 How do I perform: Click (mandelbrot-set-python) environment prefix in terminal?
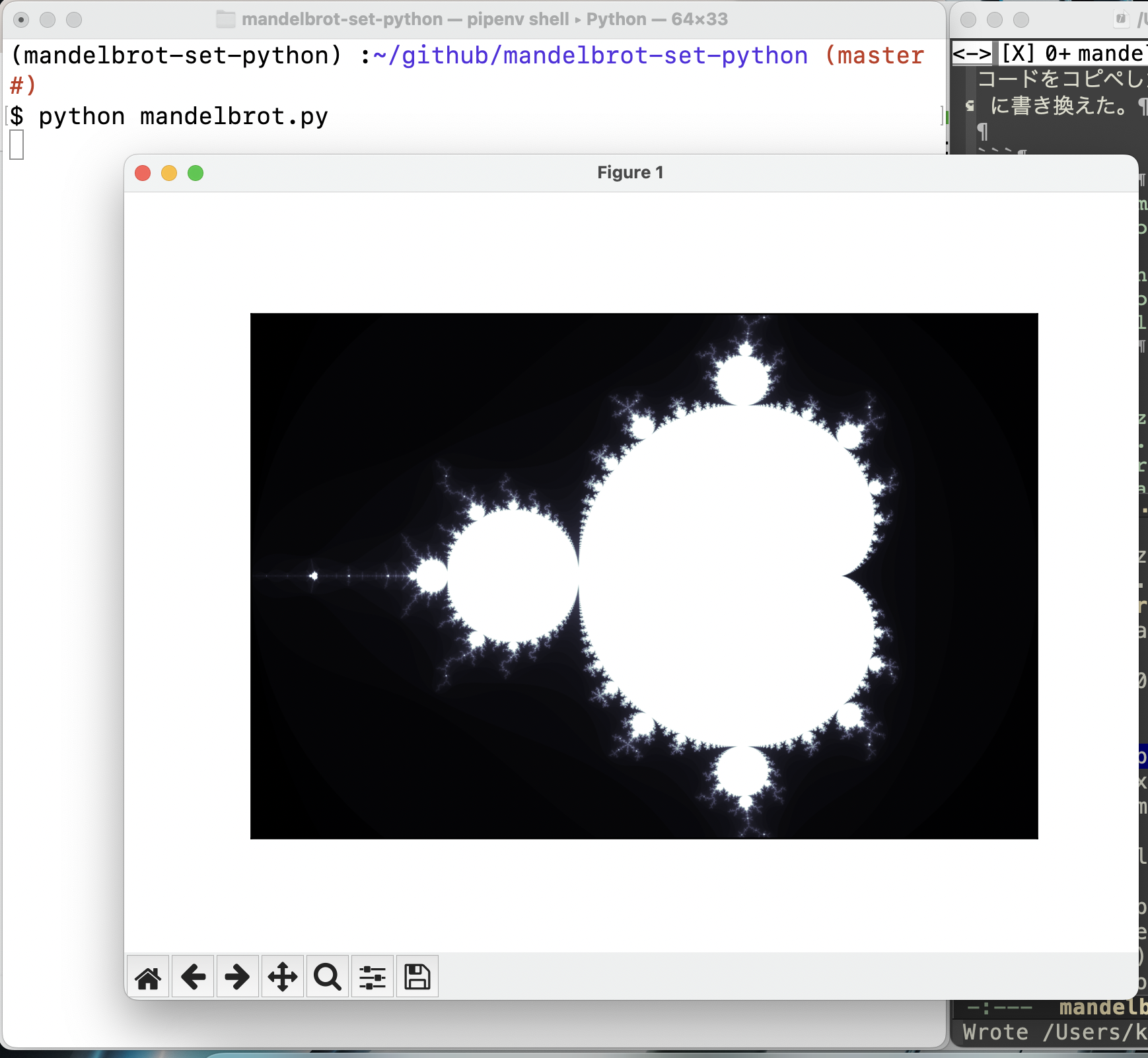click(x=176, y=55)
